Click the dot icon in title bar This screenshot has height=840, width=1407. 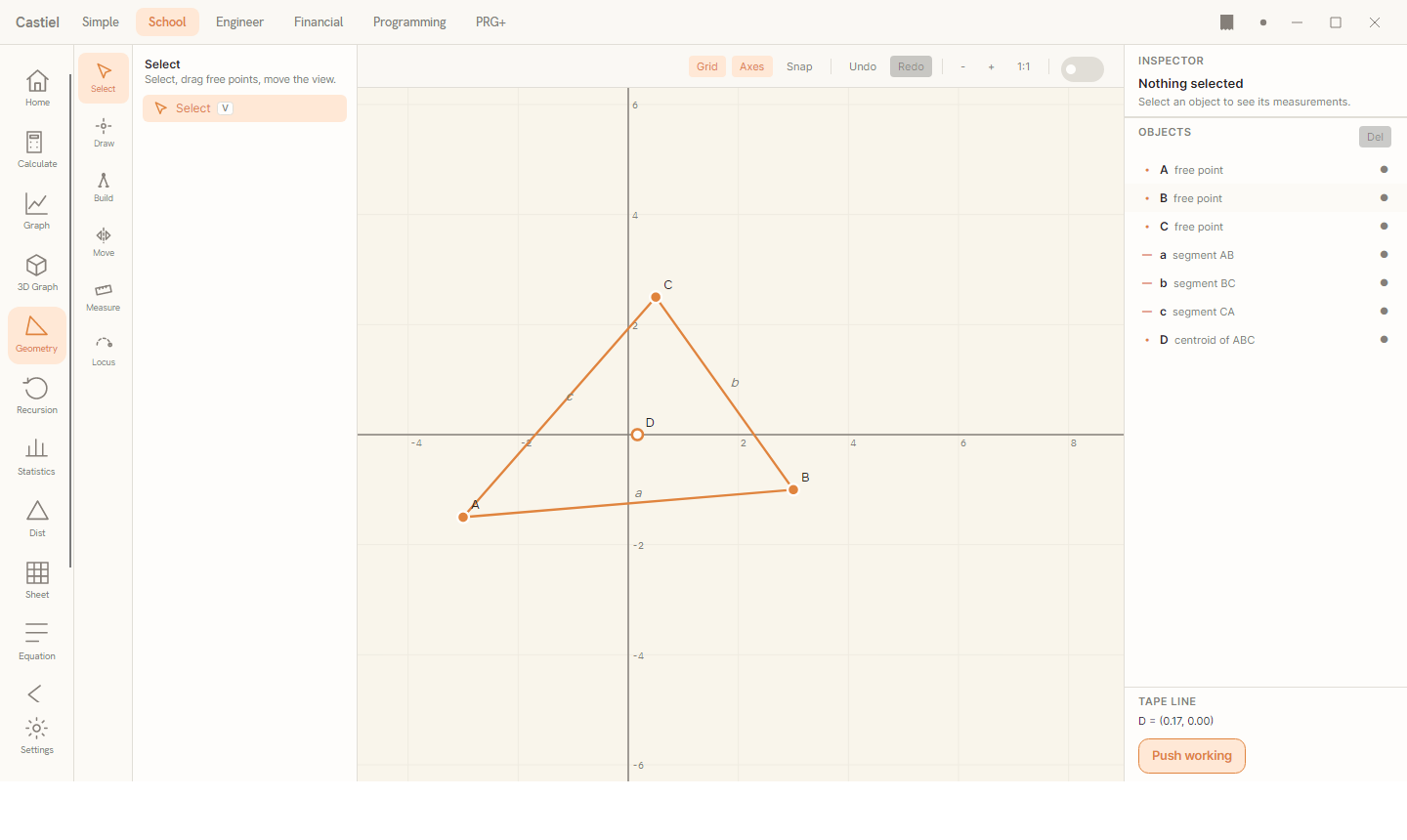[1263, 22]
